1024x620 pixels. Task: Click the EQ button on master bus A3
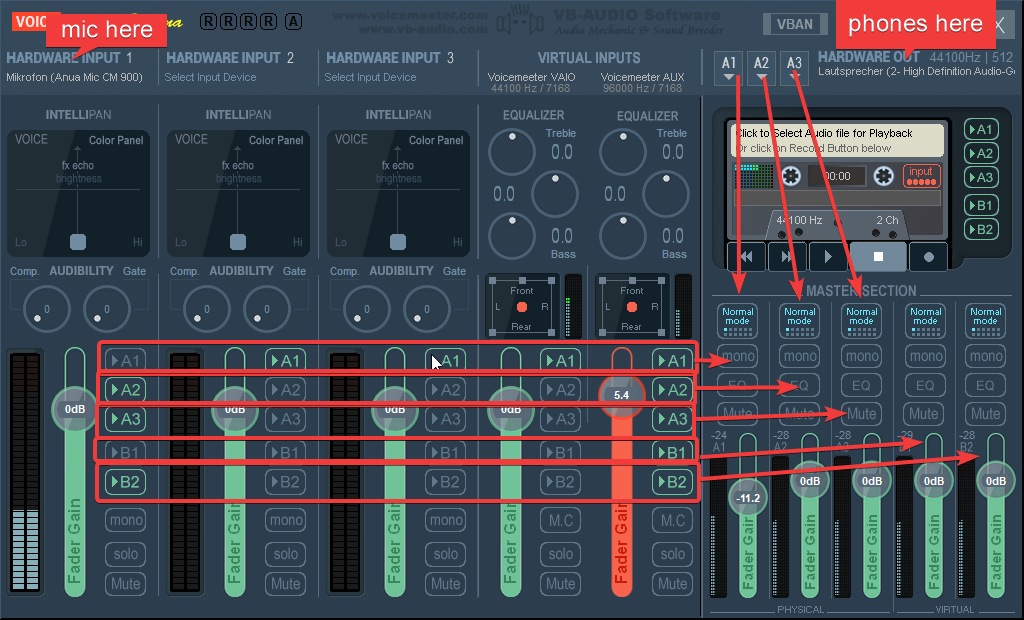pyautogui.click(x=862, y=385)
